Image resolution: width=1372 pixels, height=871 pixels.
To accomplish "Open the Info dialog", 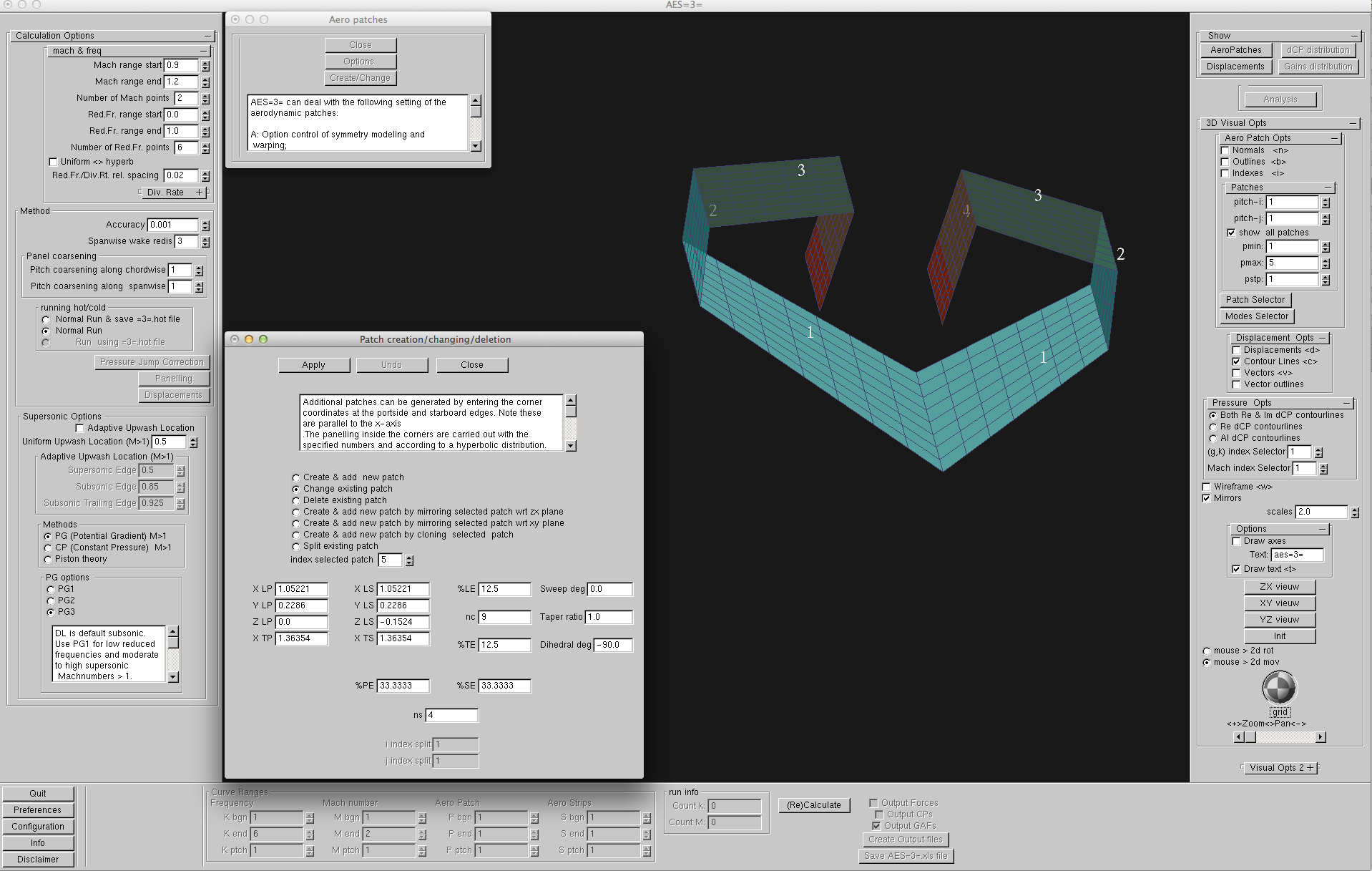I will (x=38, y=843).
